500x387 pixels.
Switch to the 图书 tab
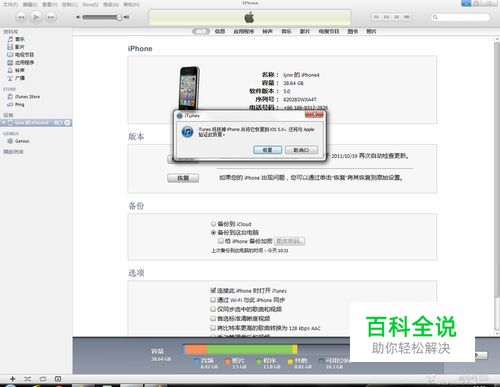coord(353,31)
